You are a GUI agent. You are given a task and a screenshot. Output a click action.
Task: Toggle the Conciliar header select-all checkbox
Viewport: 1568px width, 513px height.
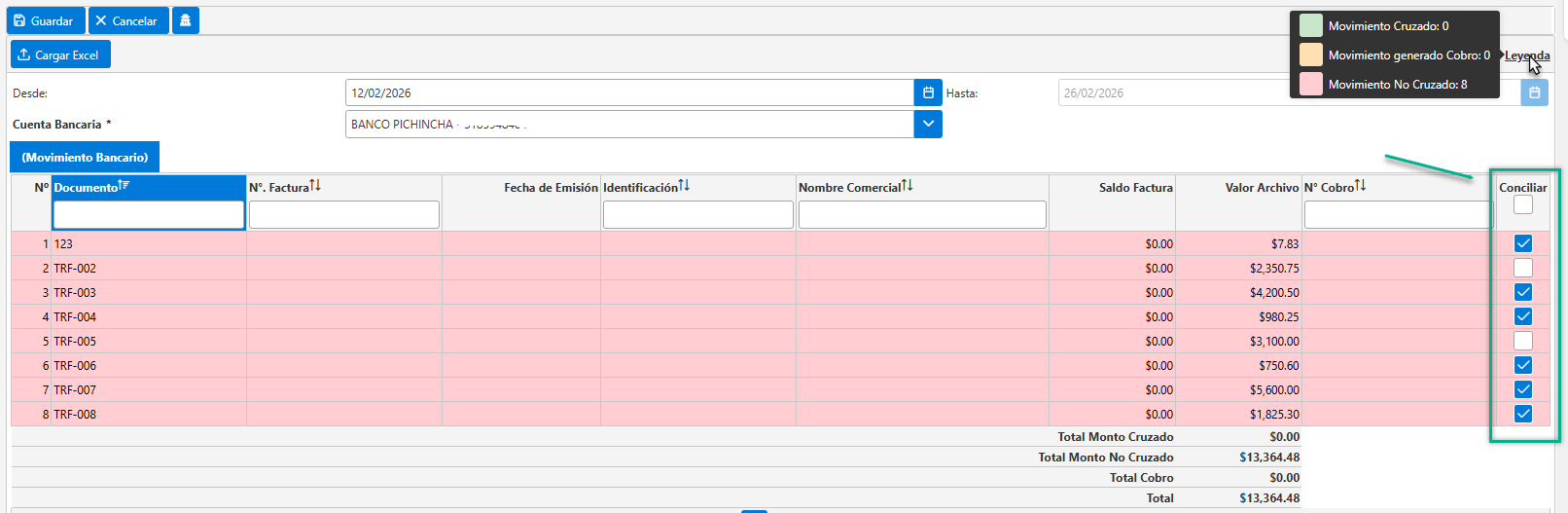[x=1523, y=204]
